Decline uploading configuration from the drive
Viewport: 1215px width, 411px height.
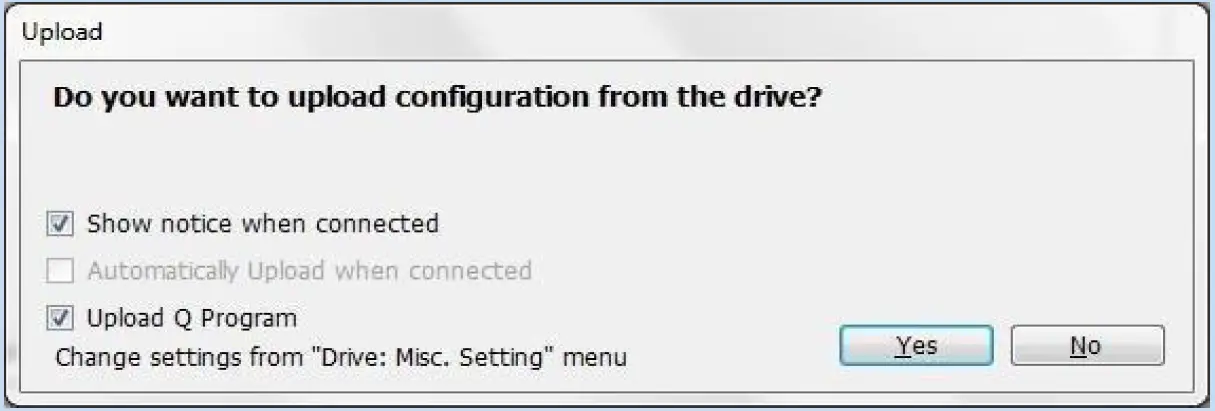click(x=1087, y=346)
